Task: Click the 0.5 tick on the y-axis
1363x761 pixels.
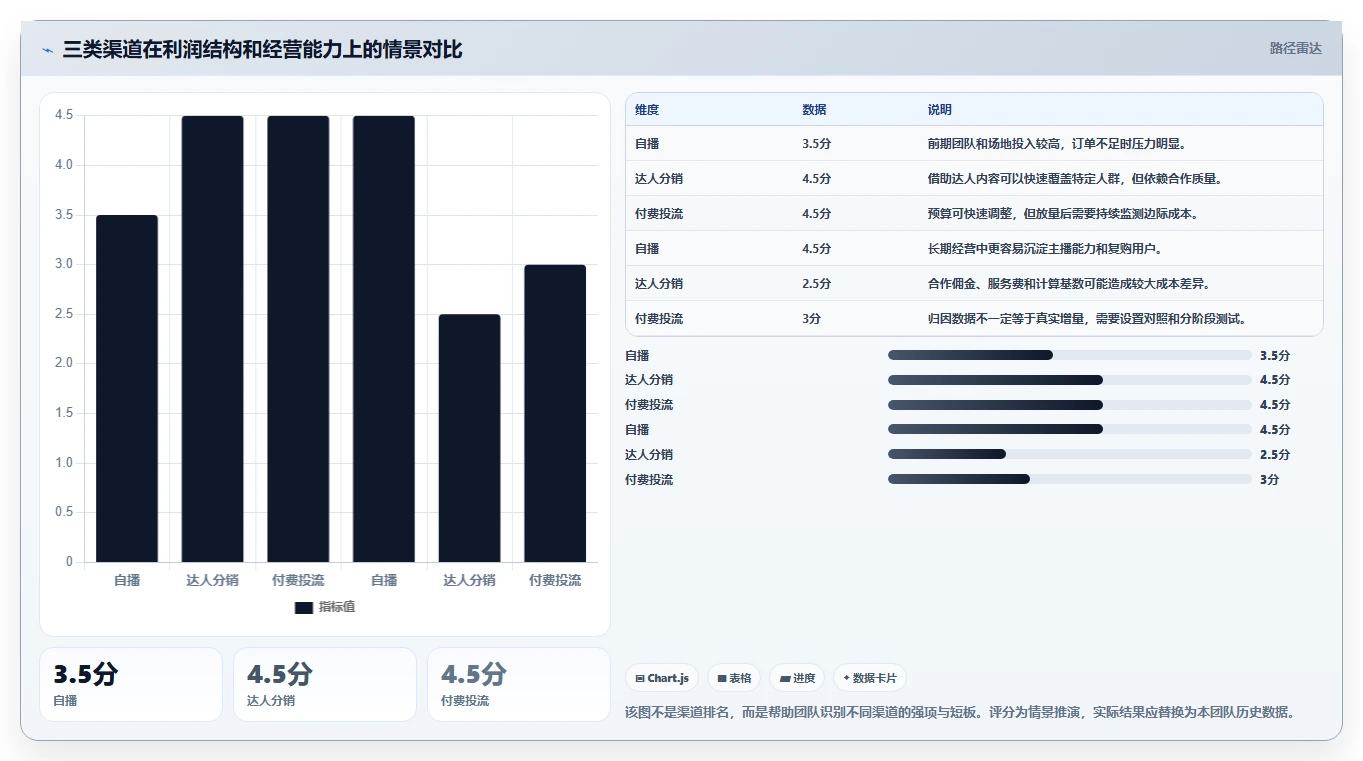Action: (64, 512)
